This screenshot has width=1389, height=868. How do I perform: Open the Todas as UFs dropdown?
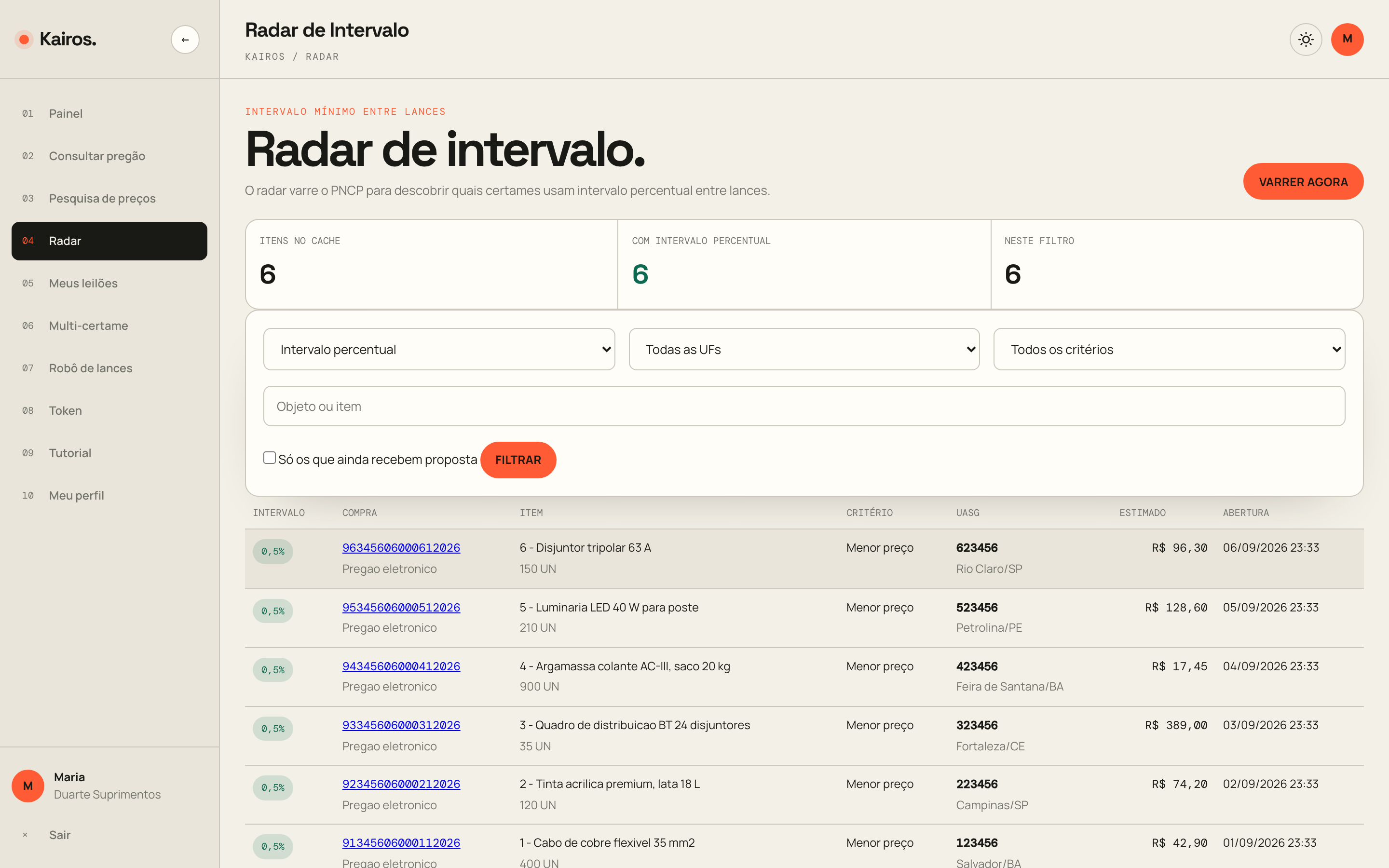pos(804,349)
